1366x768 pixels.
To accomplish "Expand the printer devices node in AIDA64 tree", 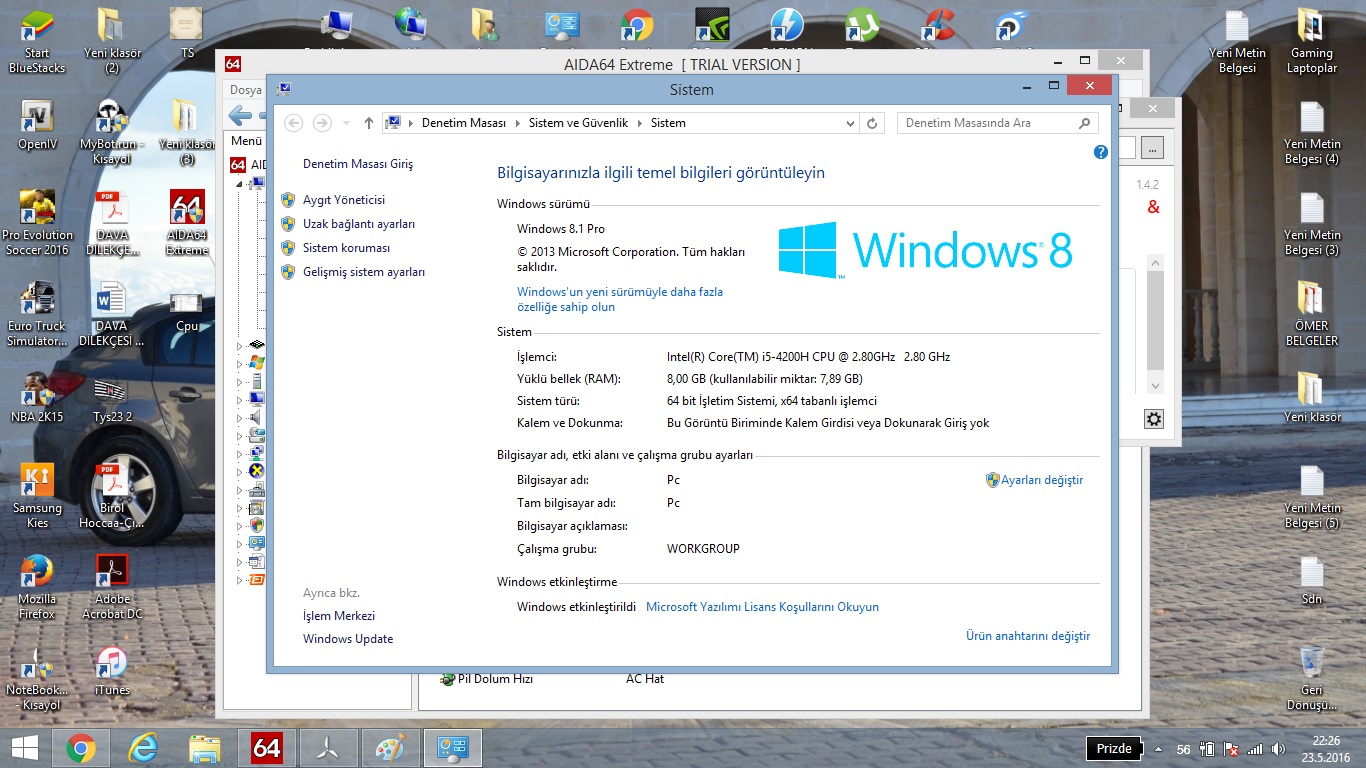I will pos(239,490).
